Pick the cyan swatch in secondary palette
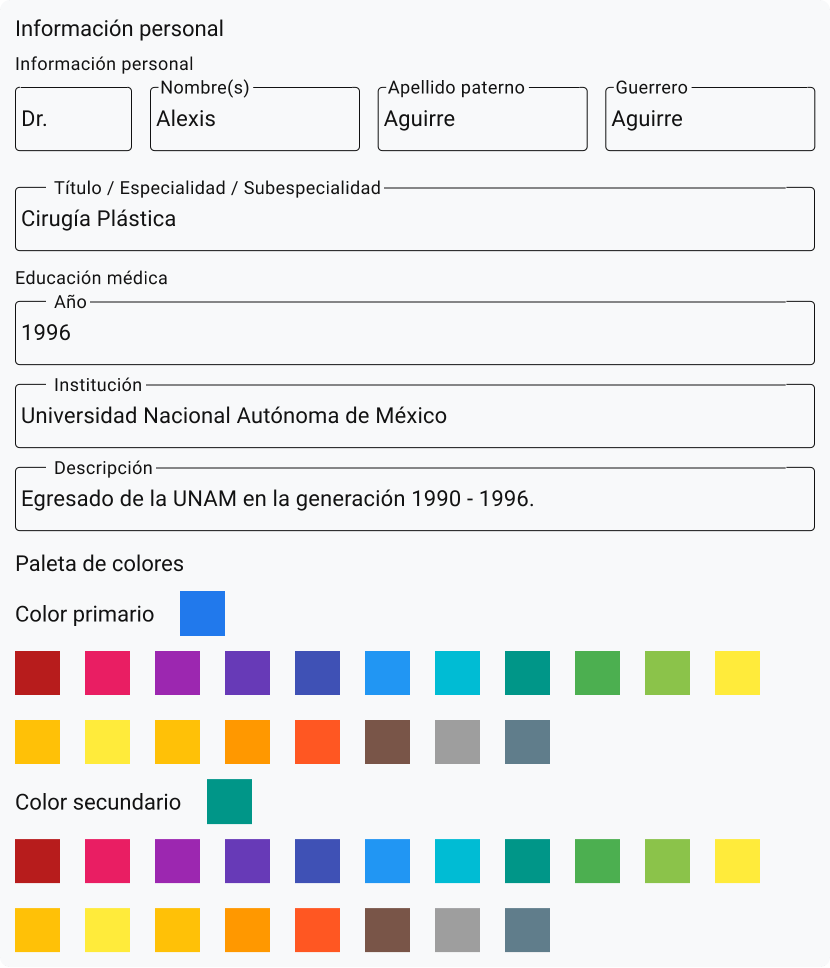This screenshot has height=968, width=830. tap(457, 861)
